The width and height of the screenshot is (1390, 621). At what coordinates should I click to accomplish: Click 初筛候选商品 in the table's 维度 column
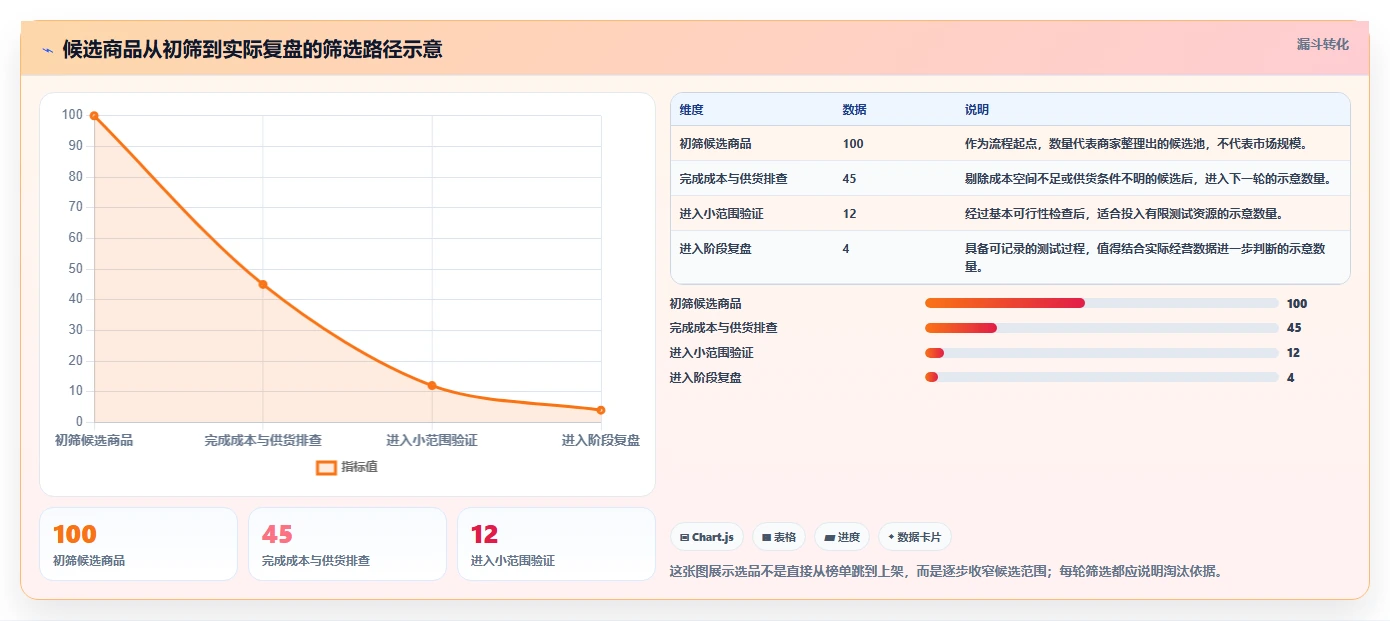[715, 144]
